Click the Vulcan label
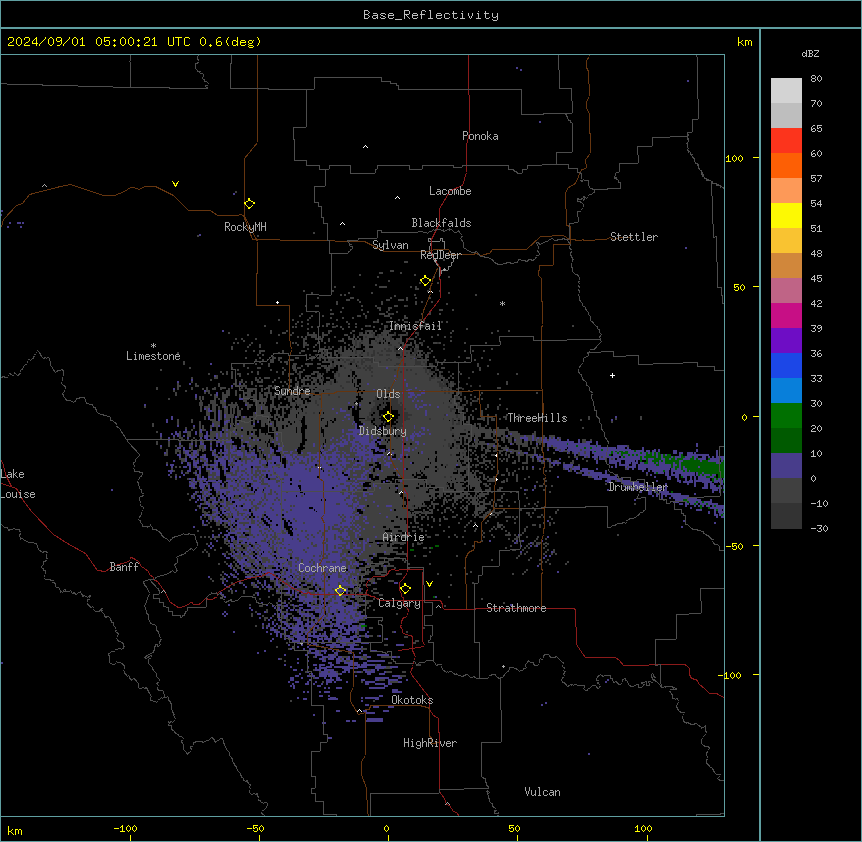This screenshot has width=862, height=842. click(543, 792)
